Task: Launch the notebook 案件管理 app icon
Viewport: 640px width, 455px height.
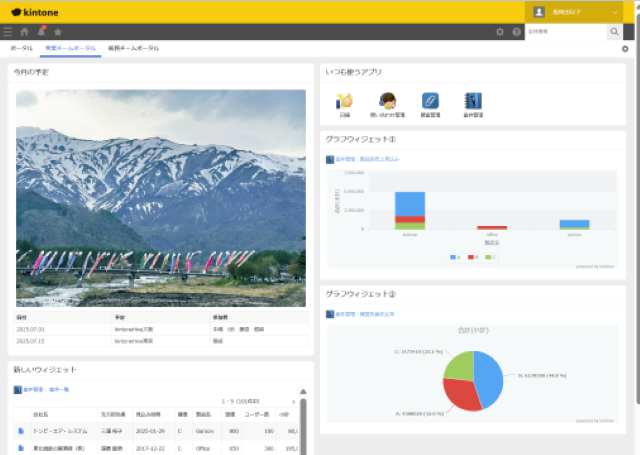Action: tap(473, 105)
